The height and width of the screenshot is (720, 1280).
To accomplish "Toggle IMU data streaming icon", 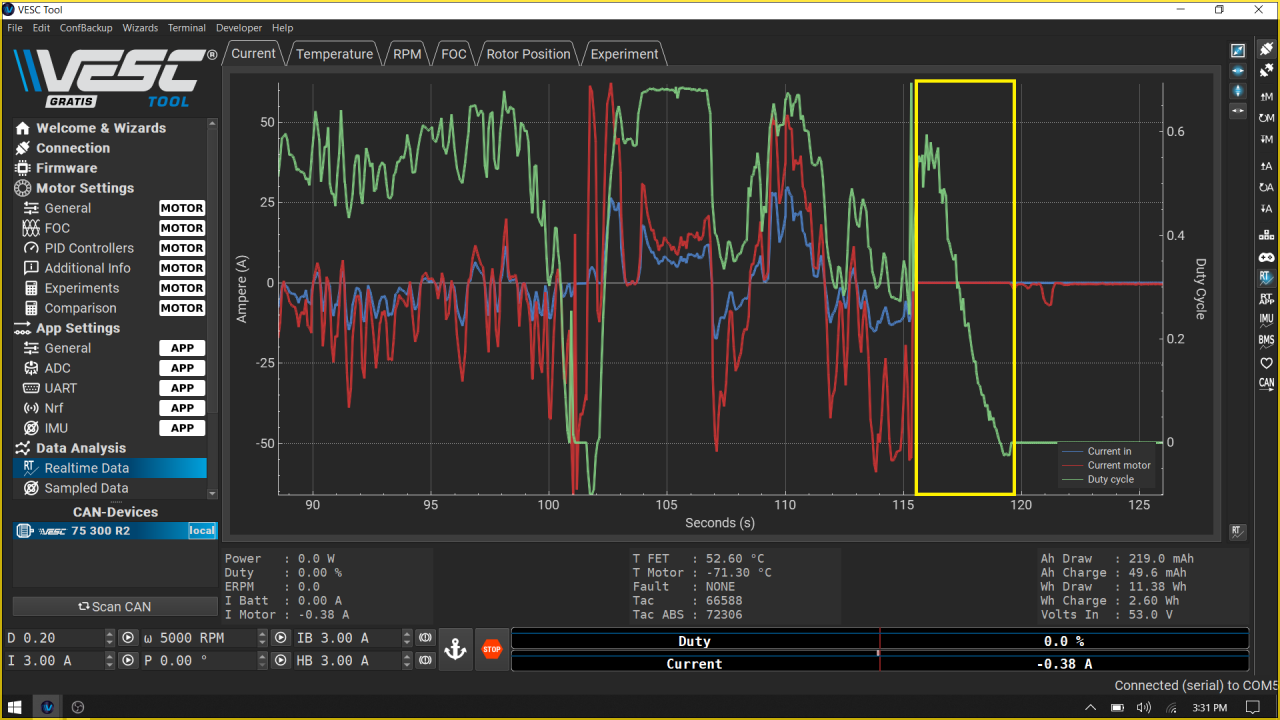I will 1266,320.
